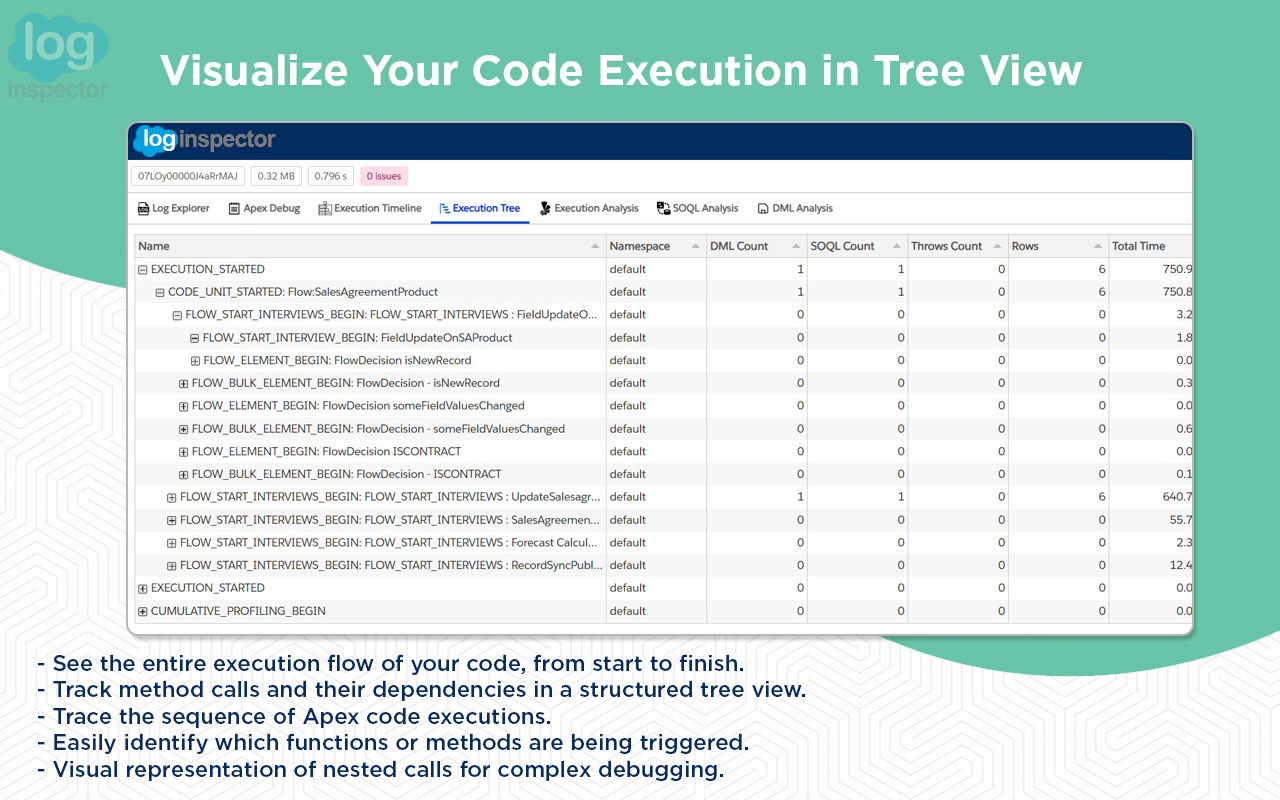Expand FLOW_BULK_ELEMENT_BEGIN - someFieldValuesChanged node
This screenshot has width=1280, height=800.
[183, 429]
